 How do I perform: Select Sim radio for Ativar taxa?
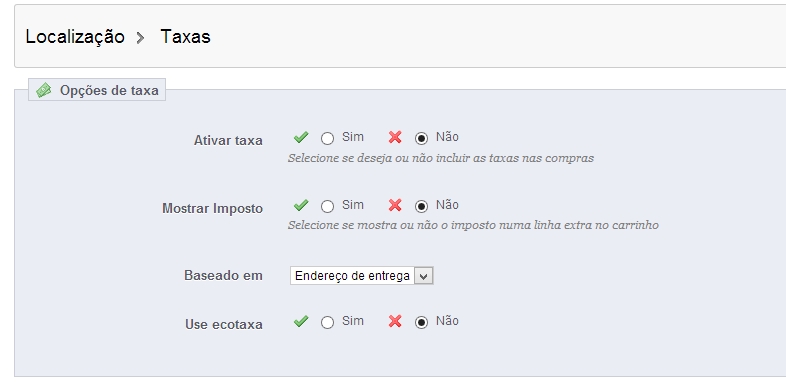327,138
